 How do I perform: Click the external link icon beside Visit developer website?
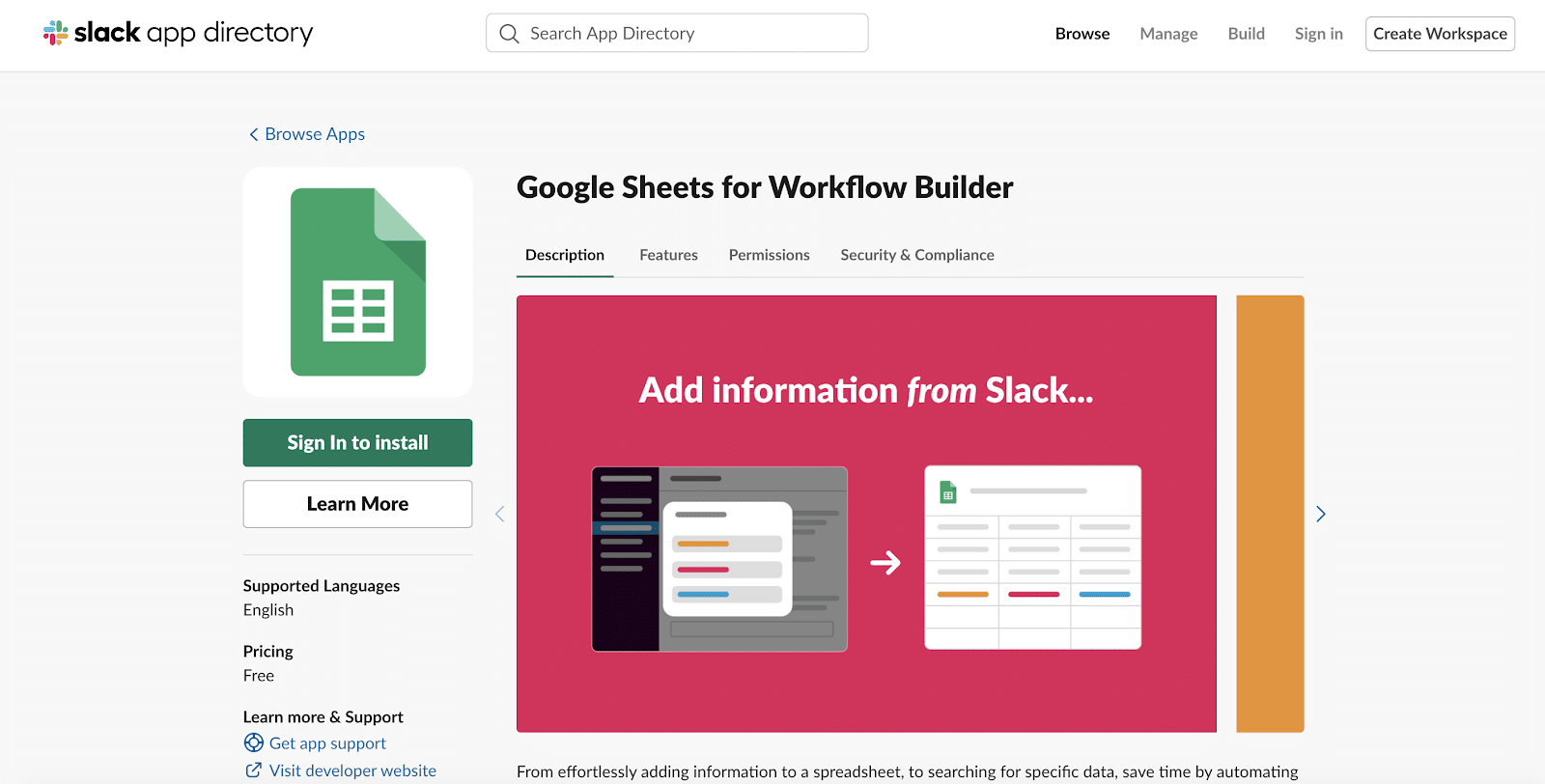click(254, 770)
